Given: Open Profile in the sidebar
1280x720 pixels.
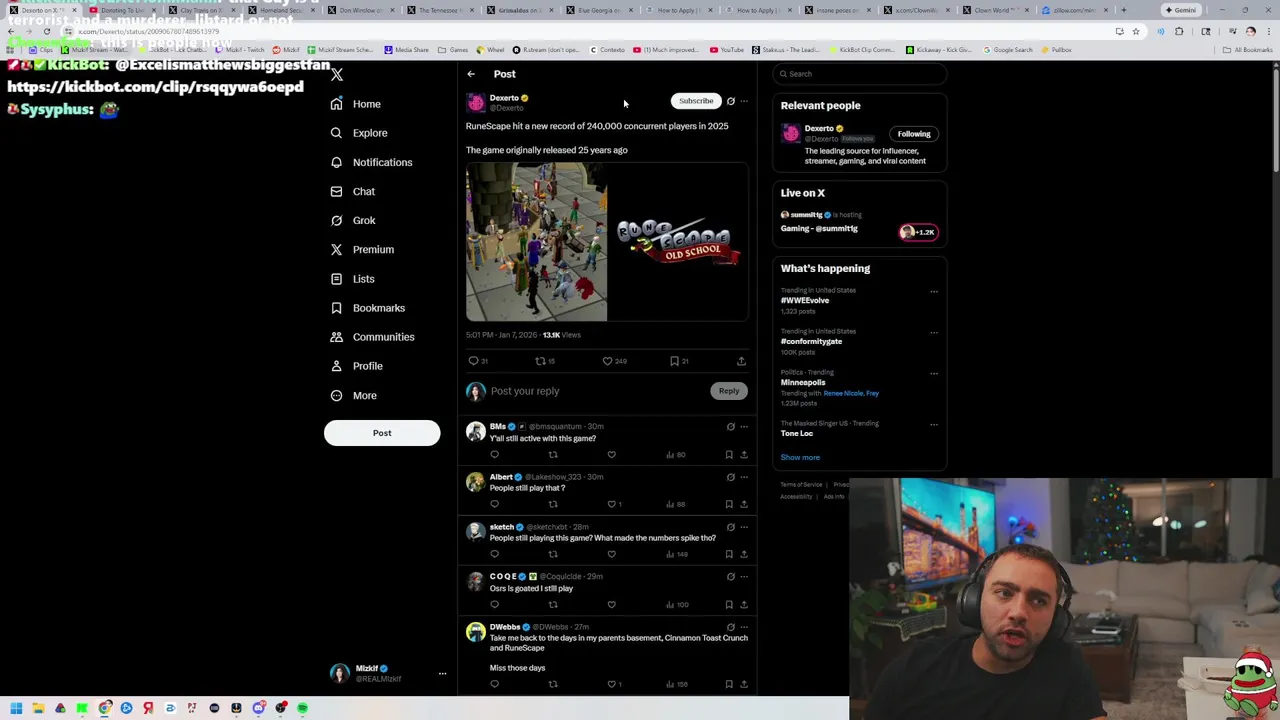Looking at the screenshot, I should tap(356, 366).
